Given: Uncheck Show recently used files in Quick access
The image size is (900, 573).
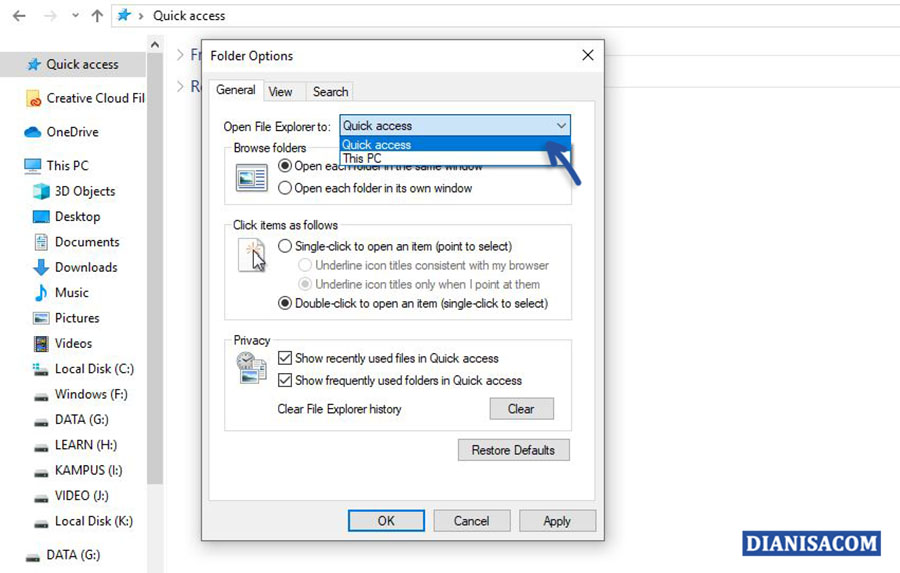Looking at the screenshot, I should 285,358.
